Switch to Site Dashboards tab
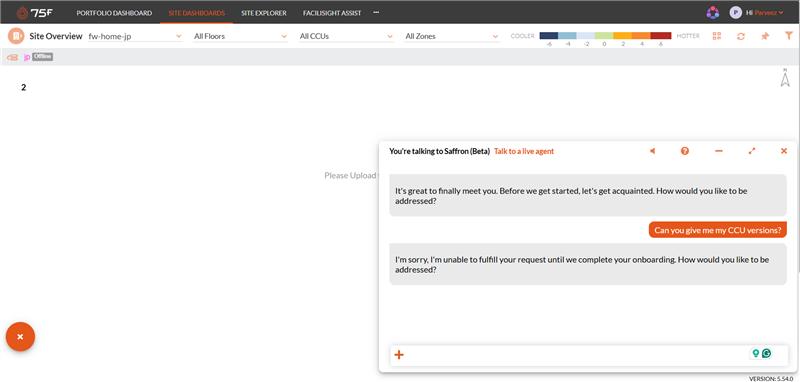 click(x=196, y=13)
